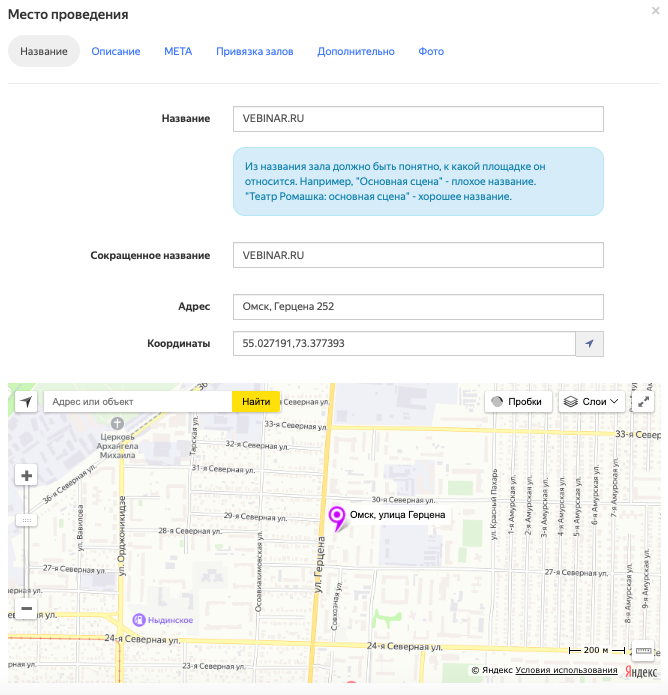Open the Привязка залов tab
Screen dimensions: 668x695
[x=254, y=51]
